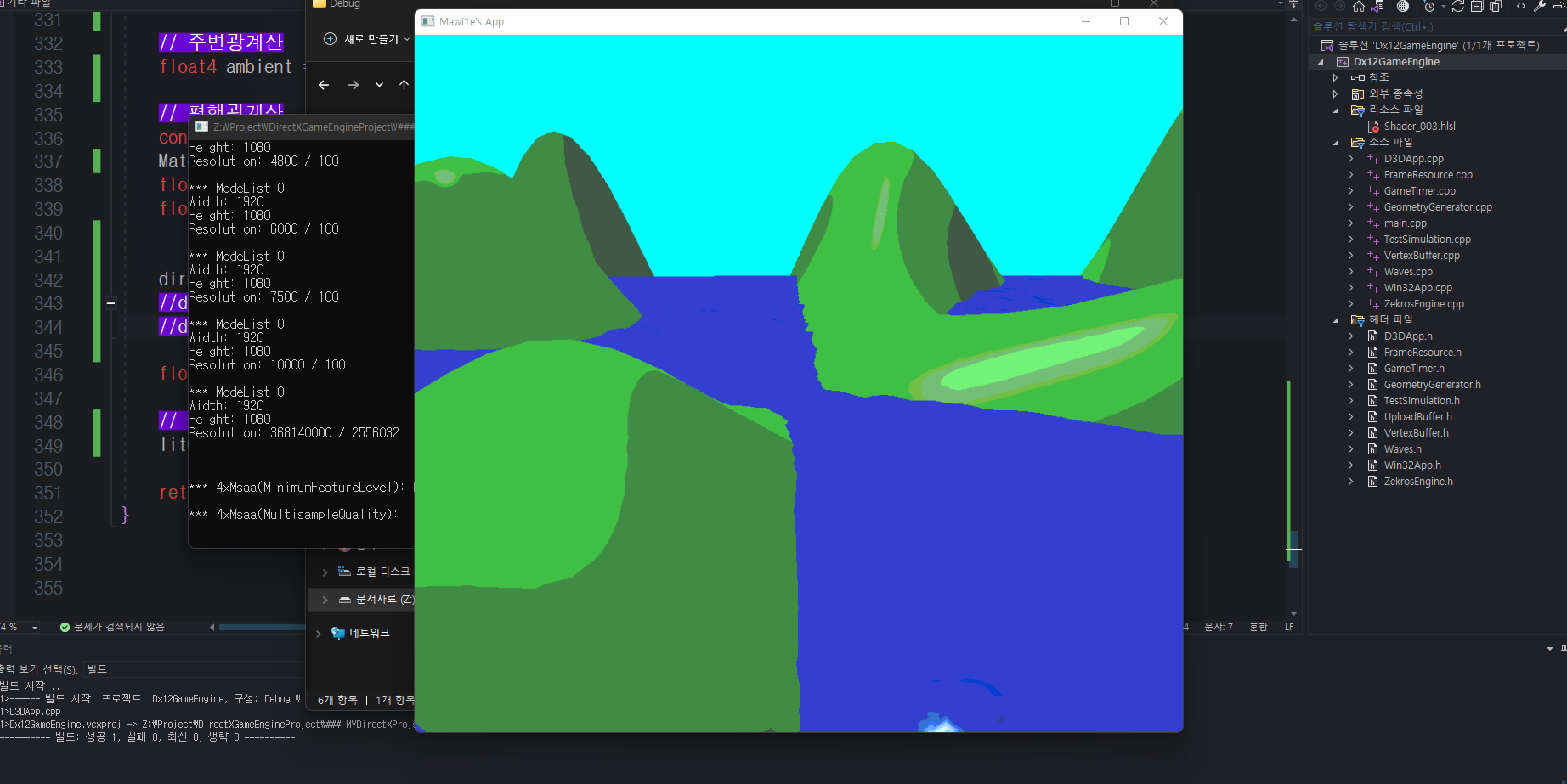This screenshot has width=1567, height=784.
Task: Open TestSimulation.cpp
Action: coord(1427,239)
